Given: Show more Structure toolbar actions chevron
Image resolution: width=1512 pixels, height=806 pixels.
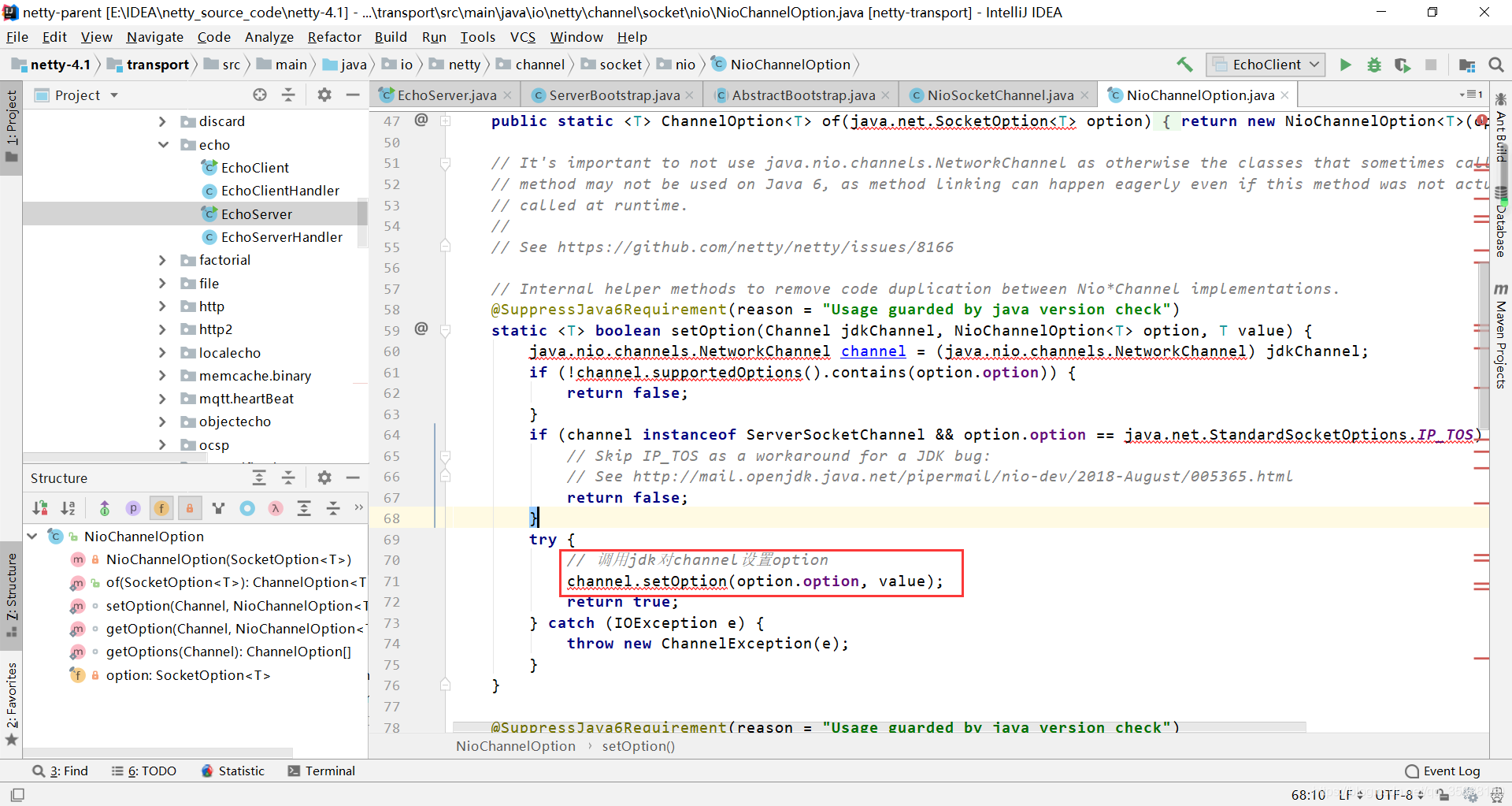Looking at the screenshot, I should [358, 507].
